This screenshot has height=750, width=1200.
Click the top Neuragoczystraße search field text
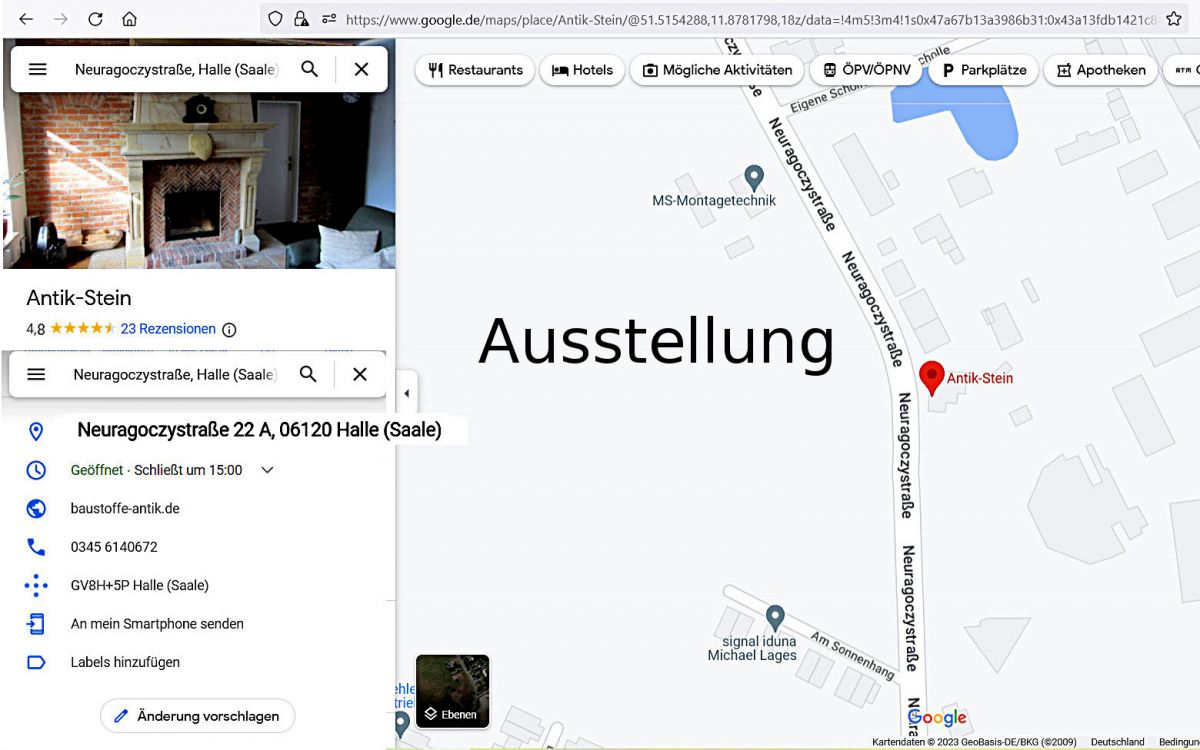click(x=176, y=69)
